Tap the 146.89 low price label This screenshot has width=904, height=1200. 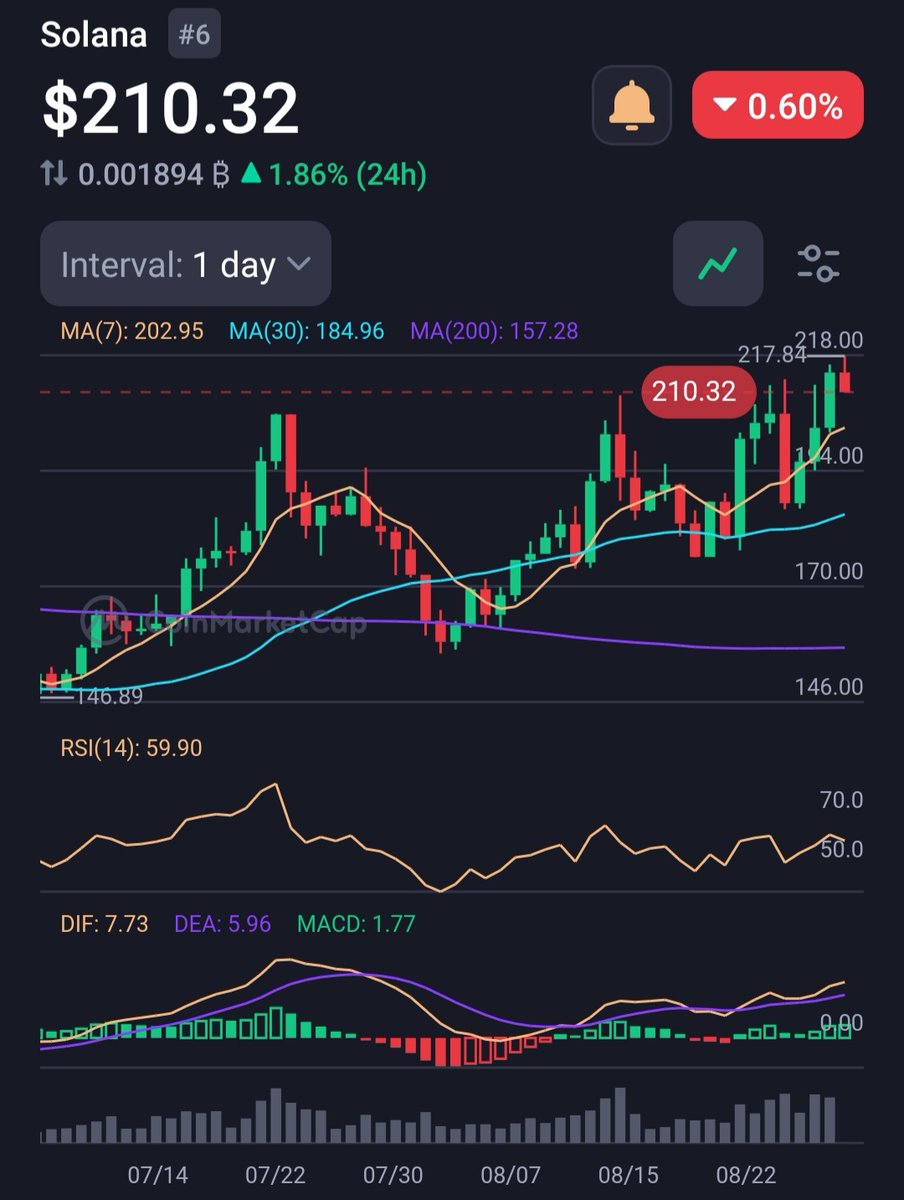(108, 696)
